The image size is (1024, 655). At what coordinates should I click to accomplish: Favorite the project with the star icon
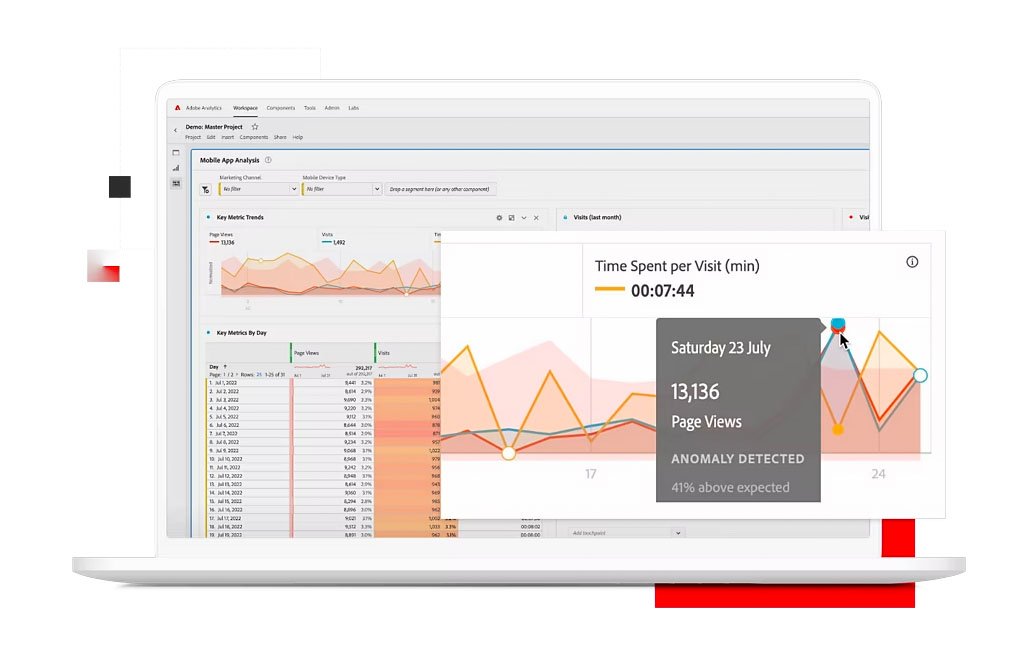tap(255, 127)
